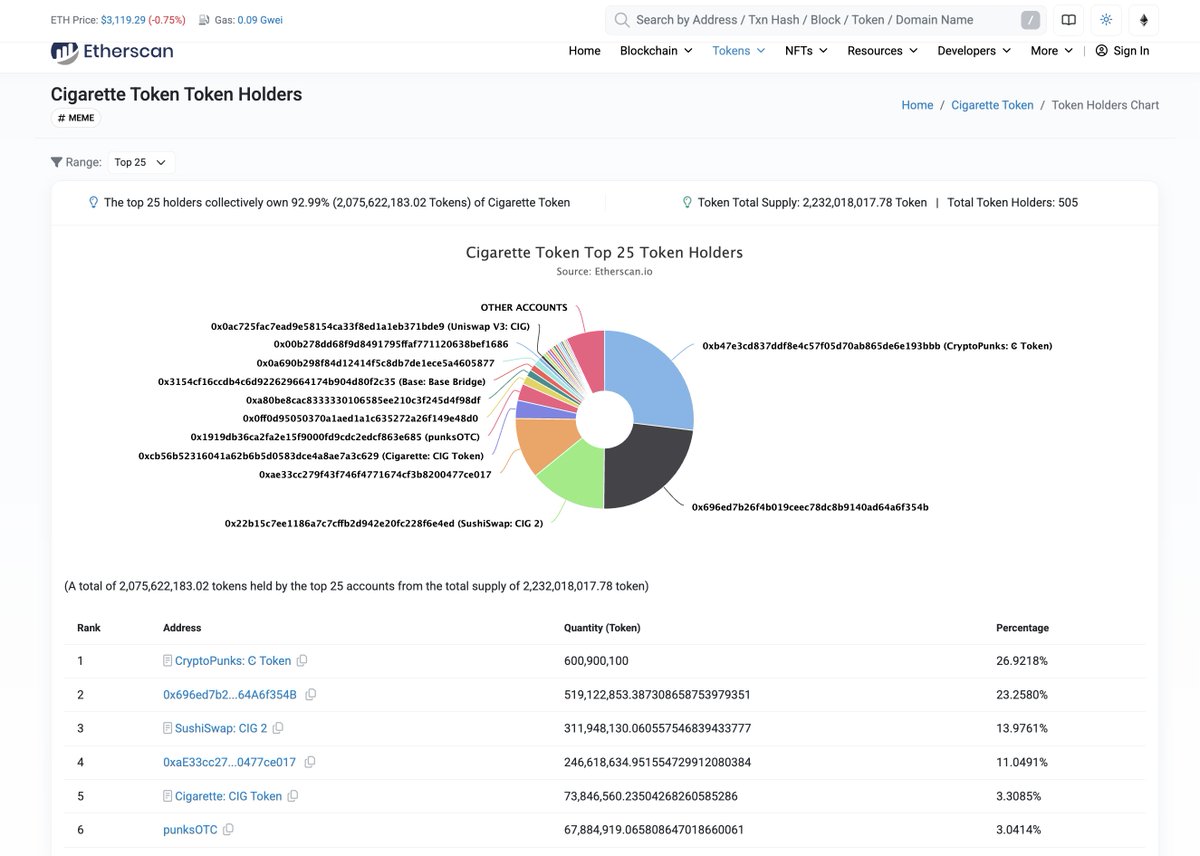The height and width of the screenshot is (856, 1200).
Task: Copy the SushiSwap: CIG 2 address
Action: [278, 729]
